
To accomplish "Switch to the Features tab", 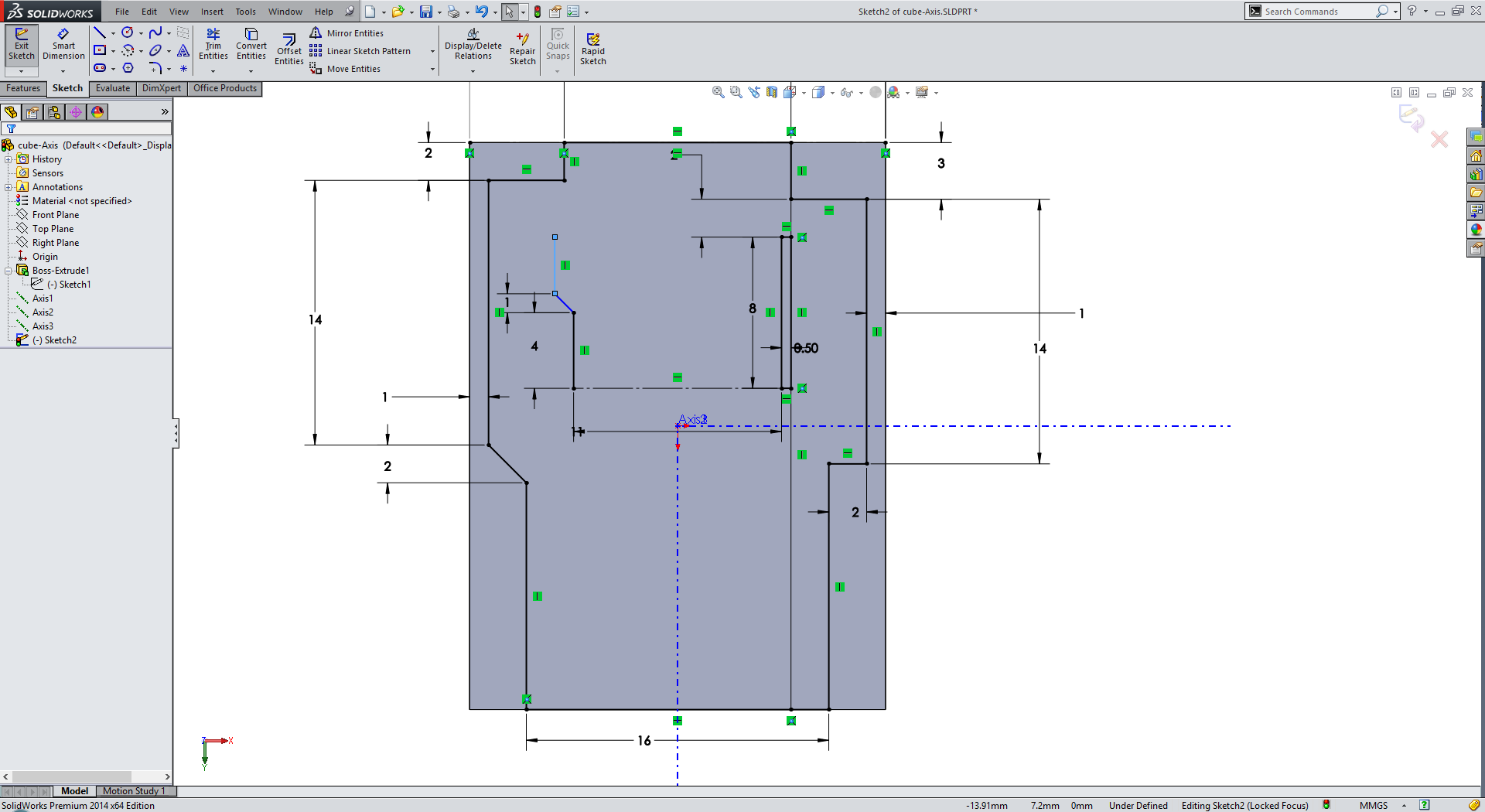I will pos(23,88).
